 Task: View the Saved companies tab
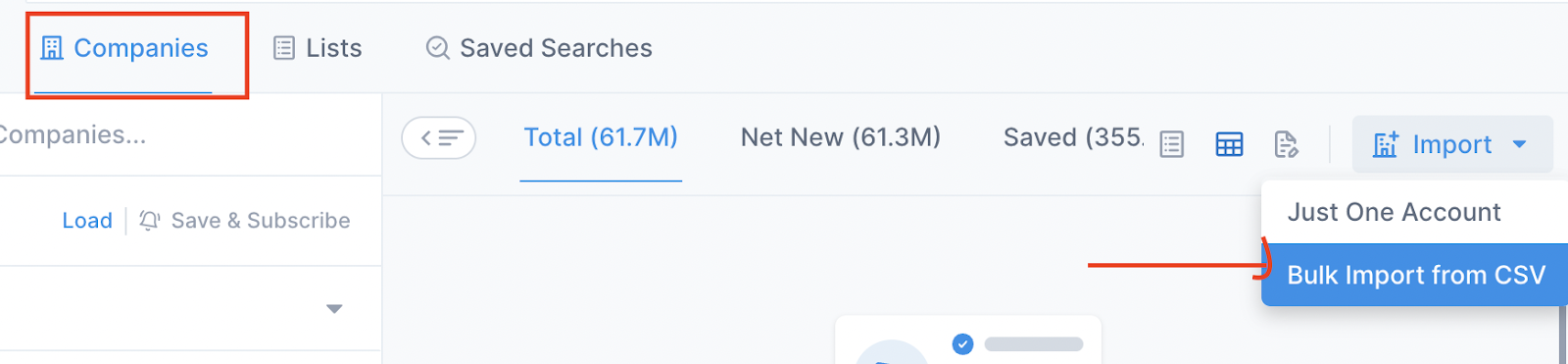1073,137
